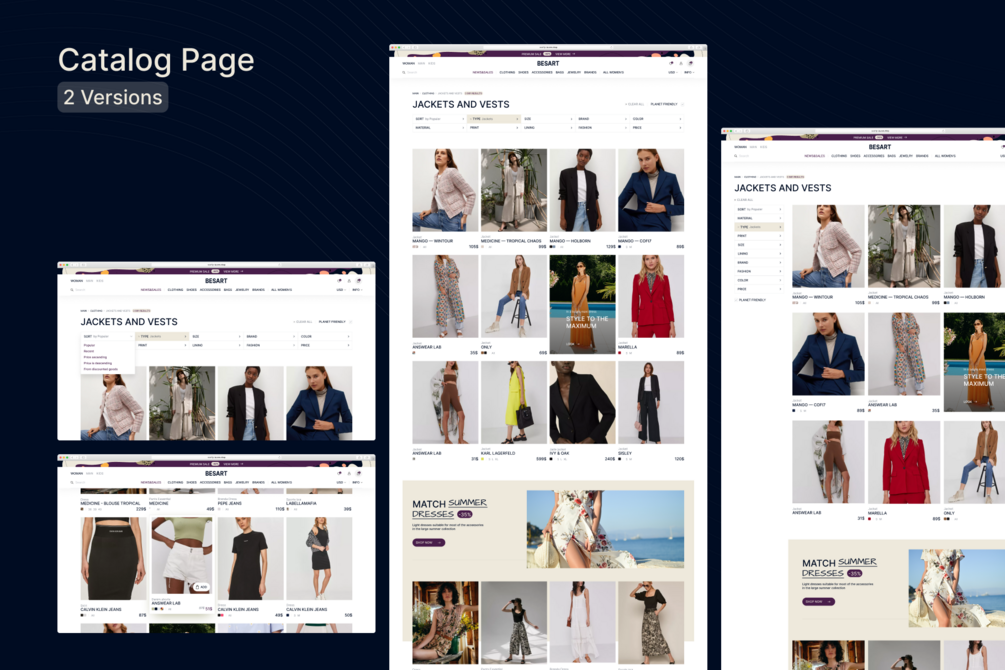The width and height of the screenshot is (1005, 670).
Task: Click the cart icon in the tall center window
Action: click(690, 63)
